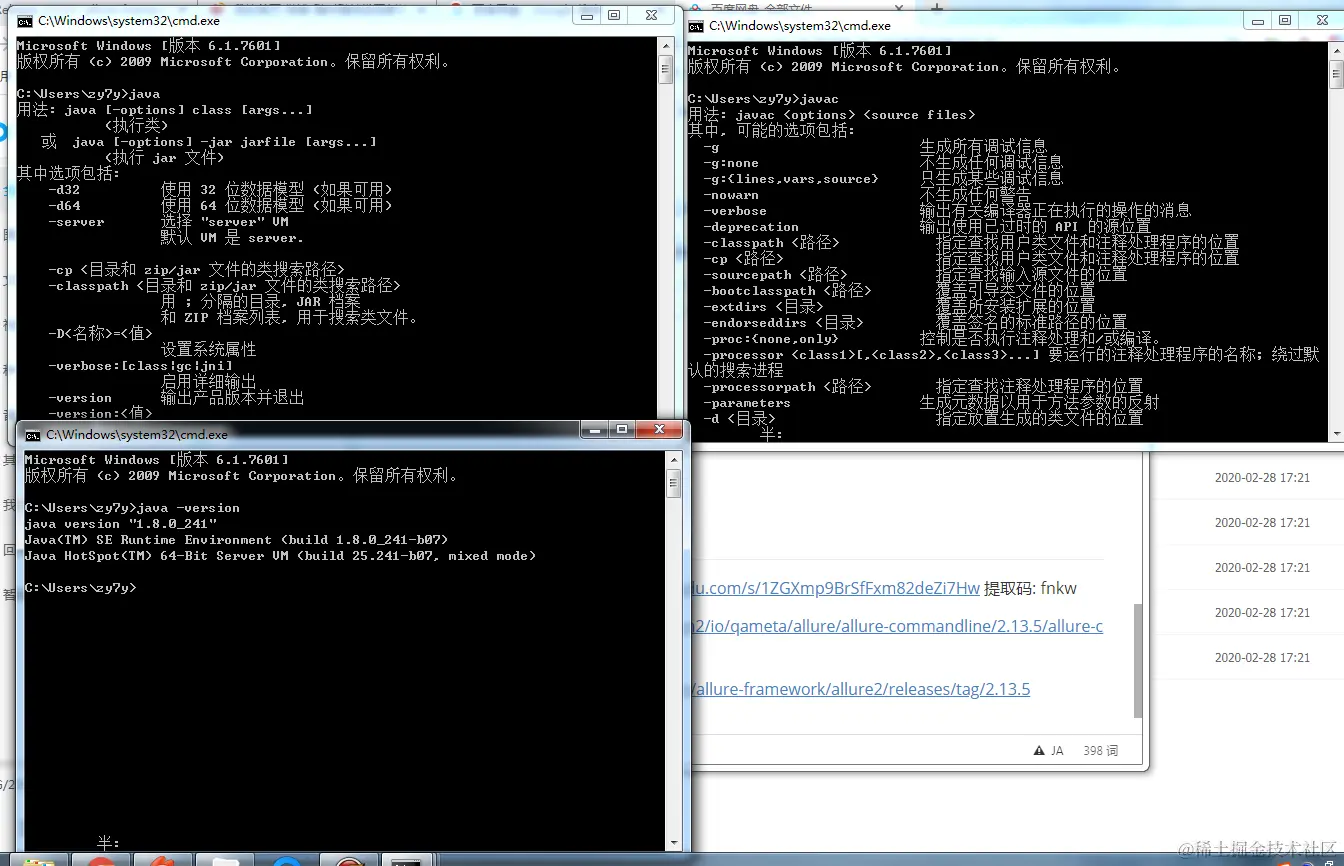
Task: Click the '-endorseddirs <目录>' option line
Action: tap(915, 323)
